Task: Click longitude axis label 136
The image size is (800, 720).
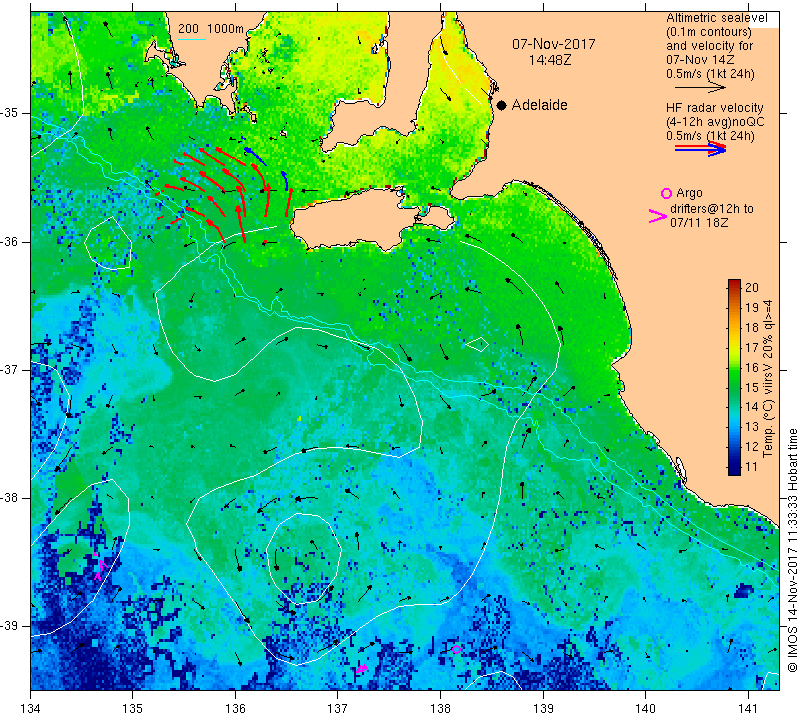Action: [235, 709]
